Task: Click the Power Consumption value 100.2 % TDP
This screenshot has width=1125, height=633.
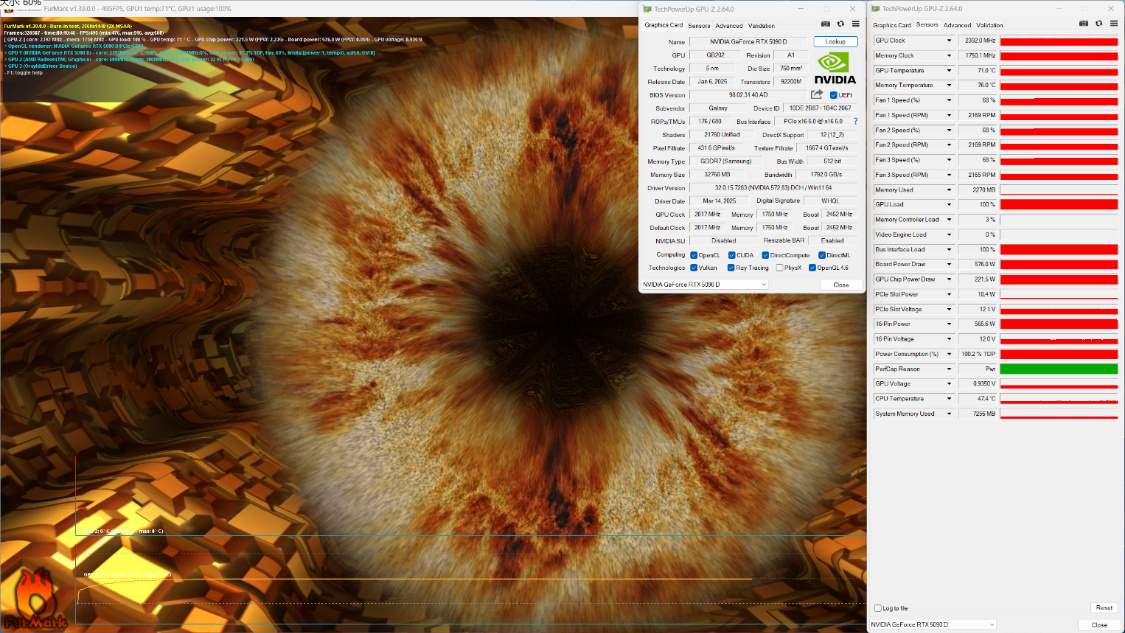Action: 978,354
